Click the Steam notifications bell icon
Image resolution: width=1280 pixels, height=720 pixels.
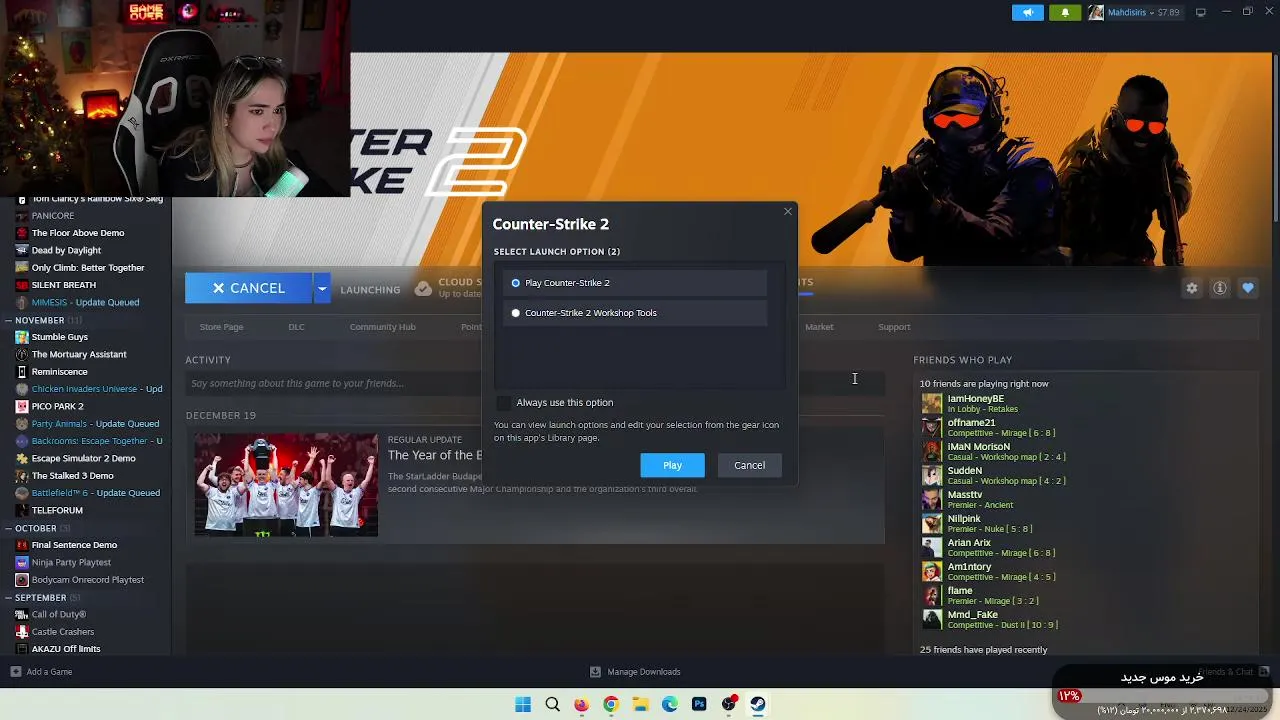pyautogui.click(x=1065, y=12)
